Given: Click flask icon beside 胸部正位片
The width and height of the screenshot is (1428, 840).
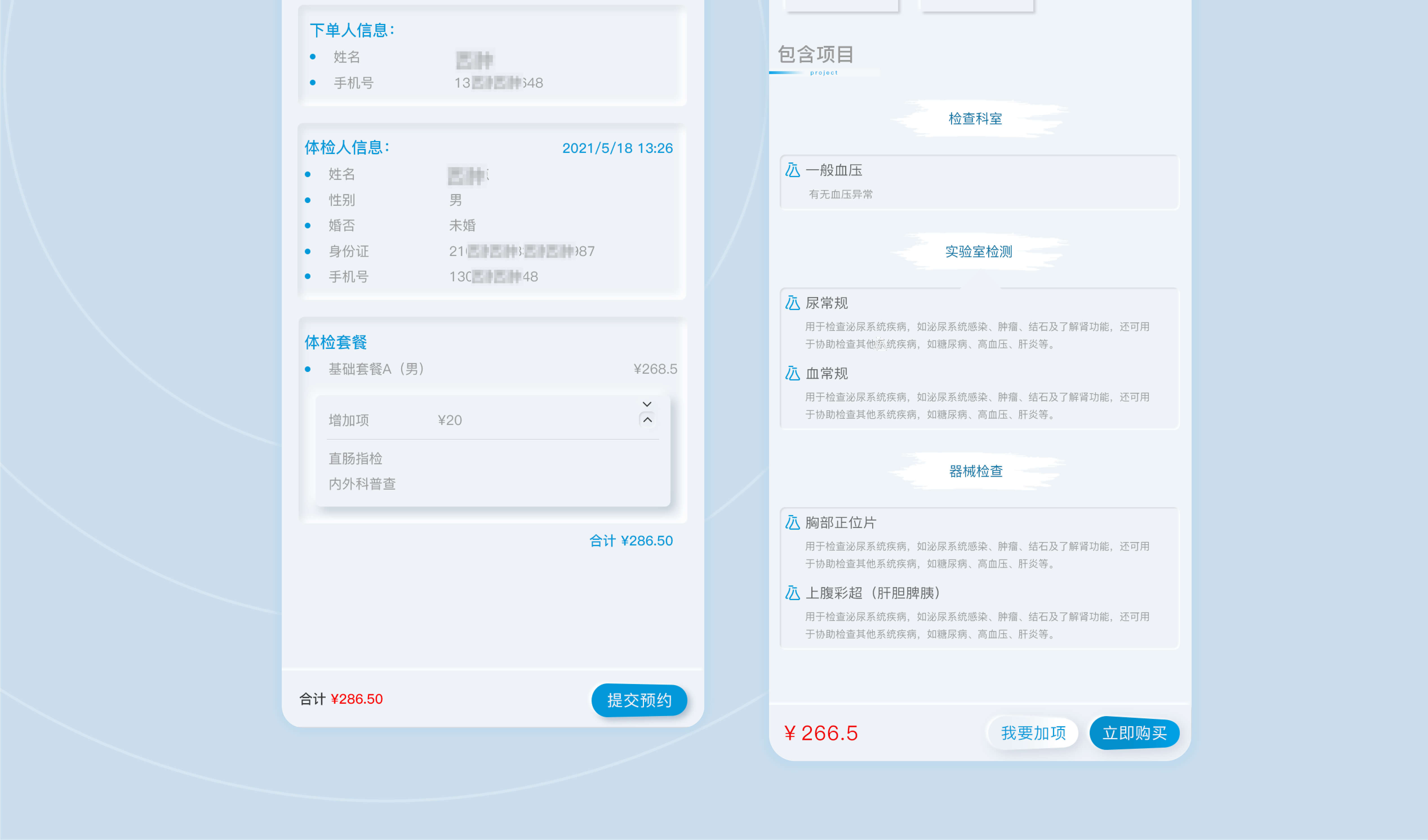Looking at the screenshot, I should click(792, 522).
